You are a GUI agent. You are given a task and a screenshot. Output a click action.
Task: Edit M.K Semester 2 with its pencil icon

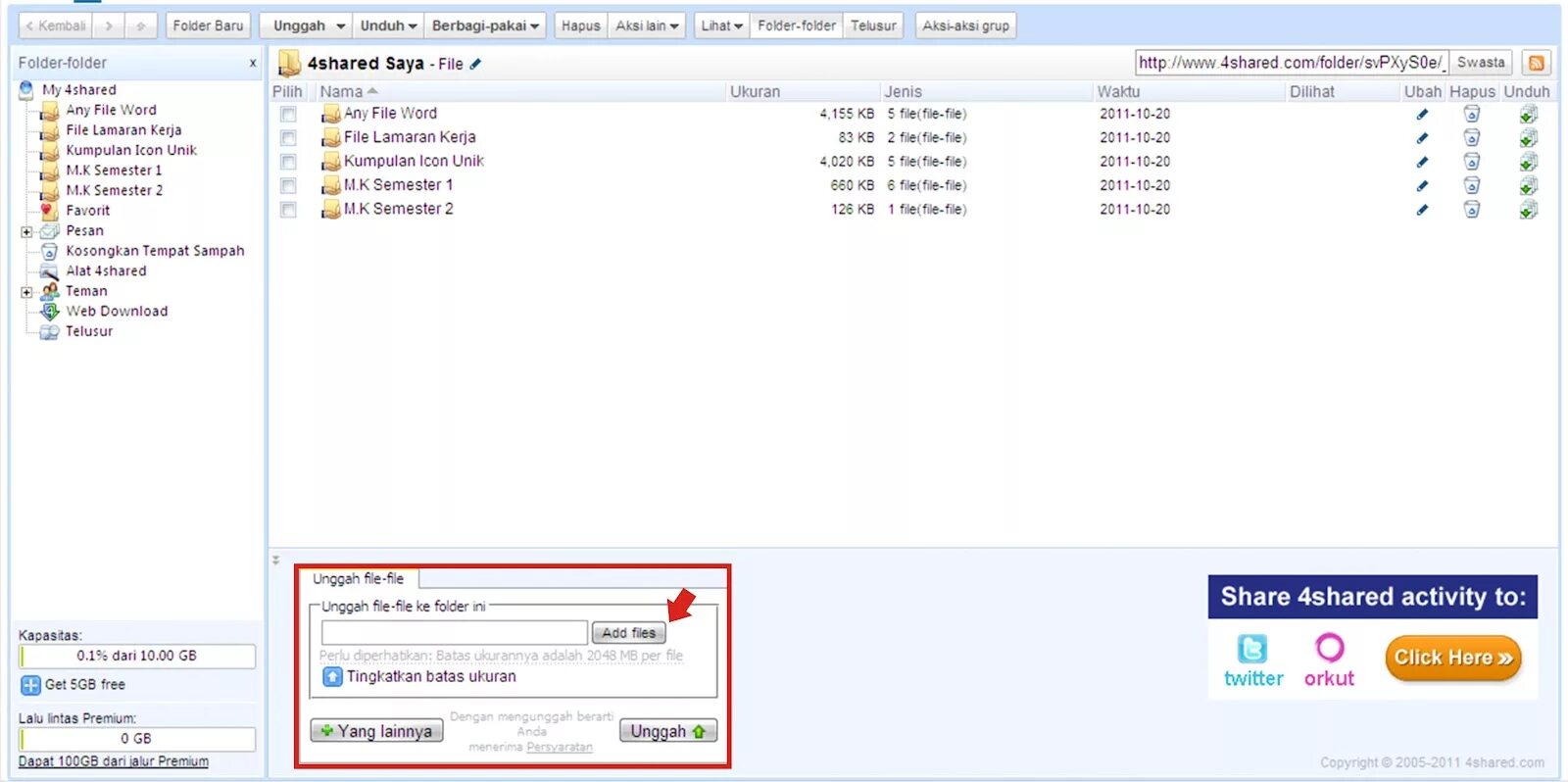pyautogui.click(x=1422, y=209)
